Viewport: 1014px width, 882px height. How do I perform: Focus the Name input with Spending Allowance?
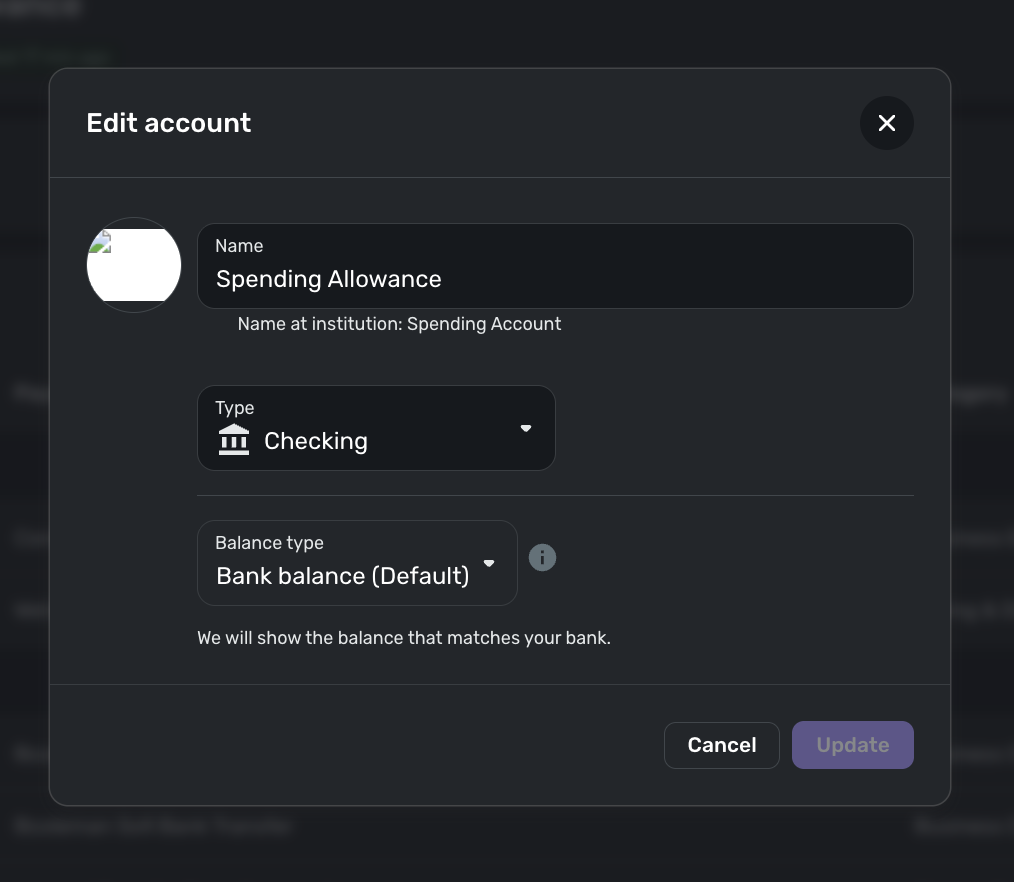point(555,279)
